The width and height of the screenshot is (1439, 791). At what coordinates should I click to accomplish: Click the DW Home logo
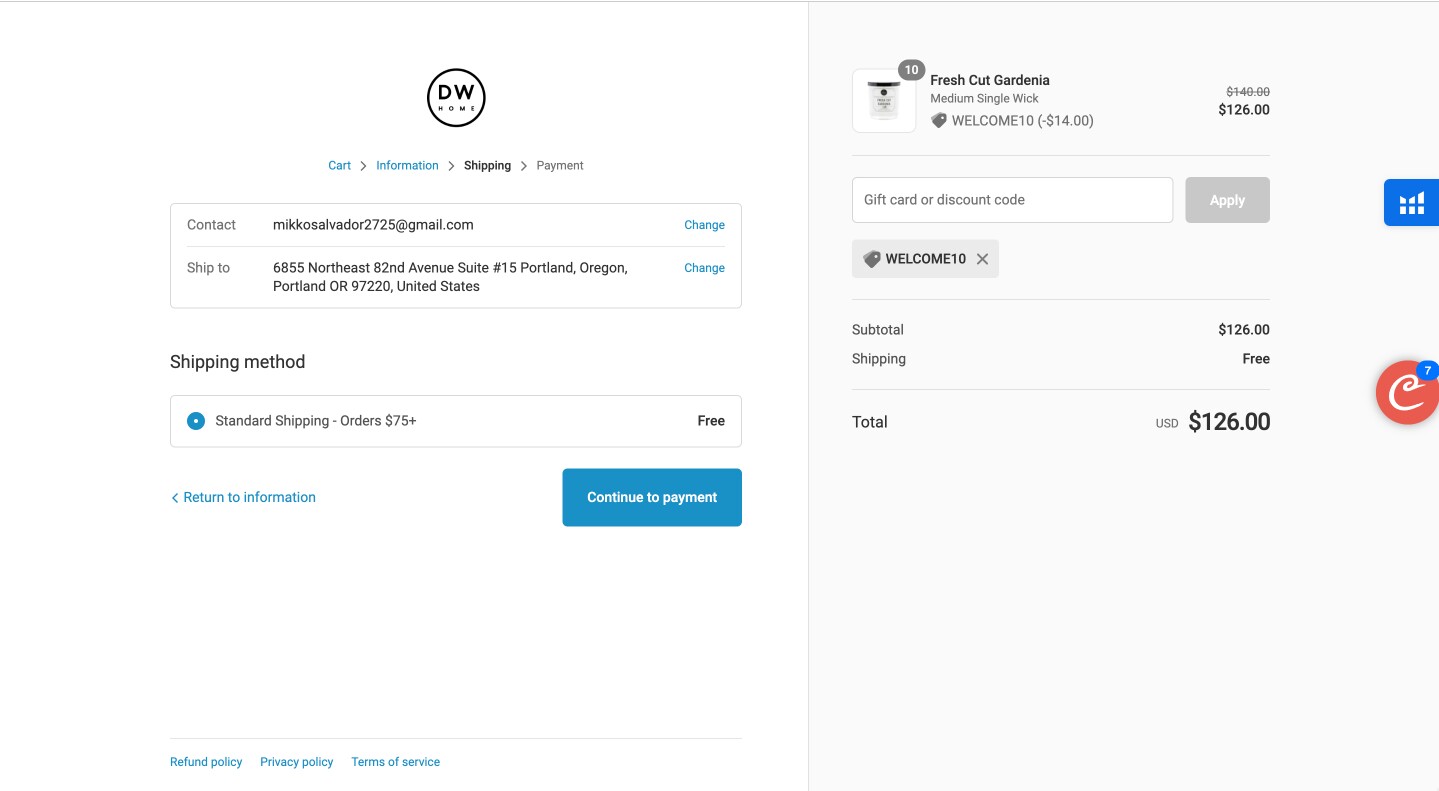[456, 98]
